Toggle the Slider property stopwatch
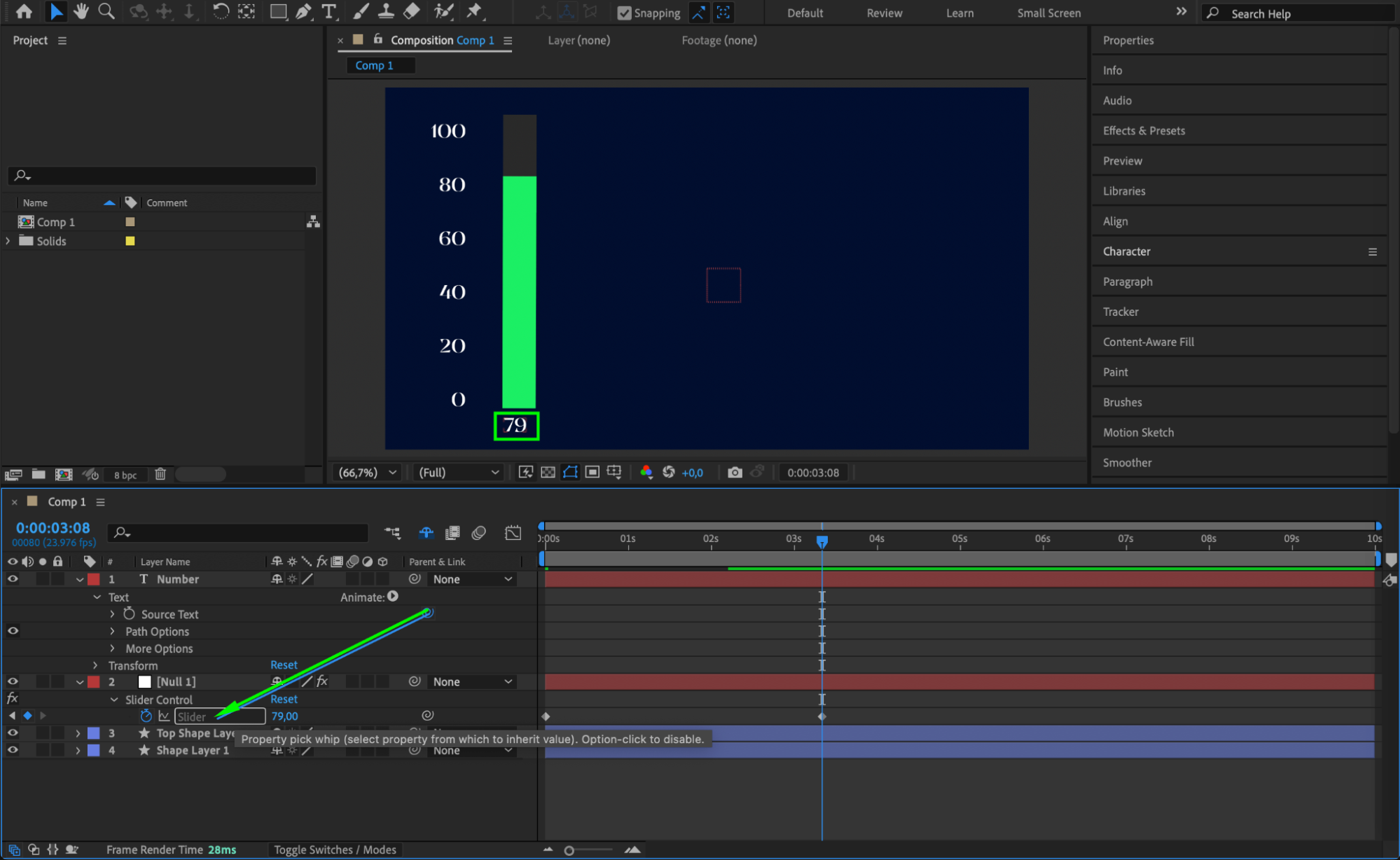Image resolution: width=1400 pixels, height=860 pixels. pyautogui.click(x=146, y=716)
